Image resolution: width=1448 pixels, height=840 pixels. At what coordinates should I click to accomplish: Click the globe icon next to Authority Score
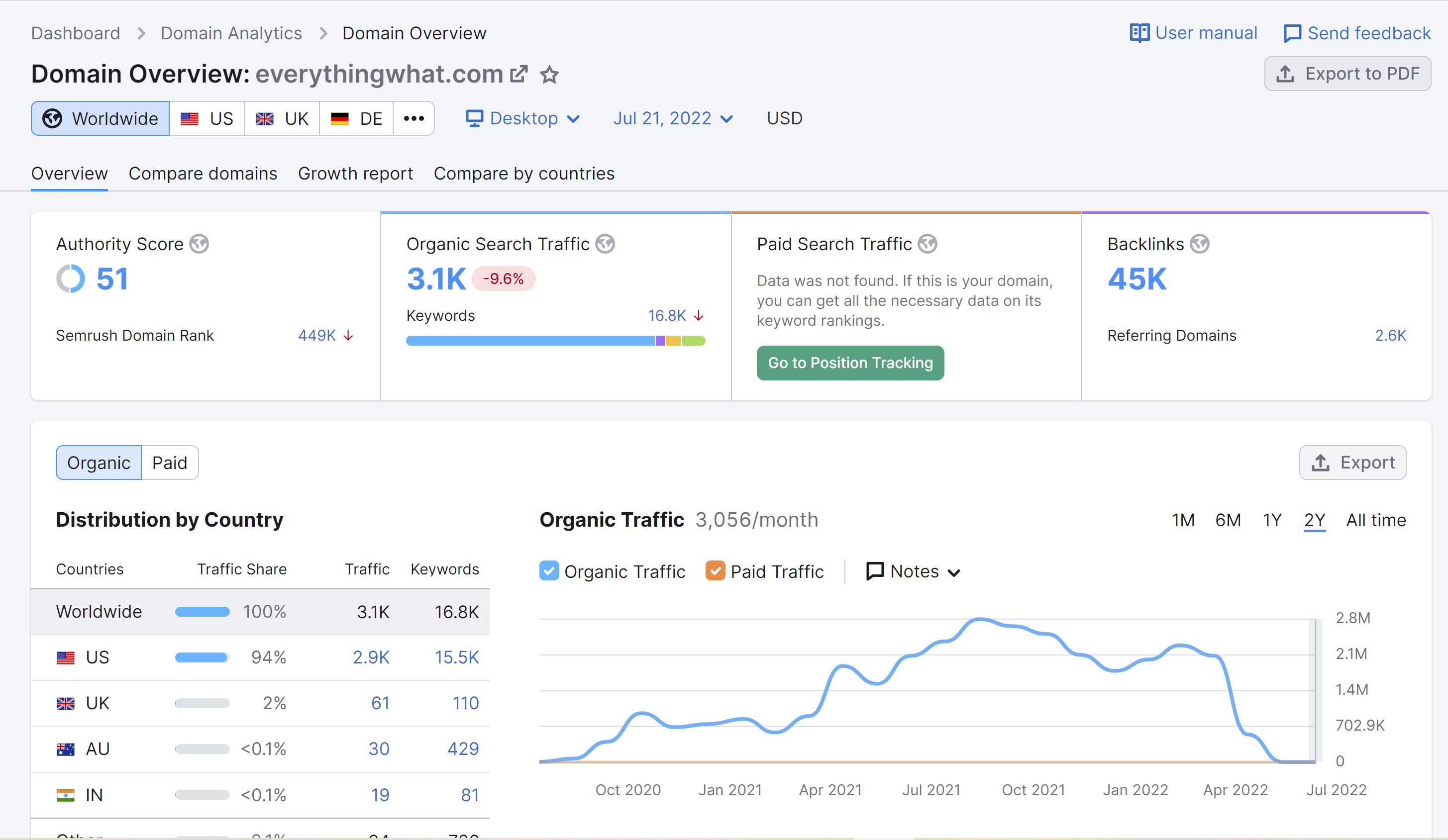click(x=200, y=244)
